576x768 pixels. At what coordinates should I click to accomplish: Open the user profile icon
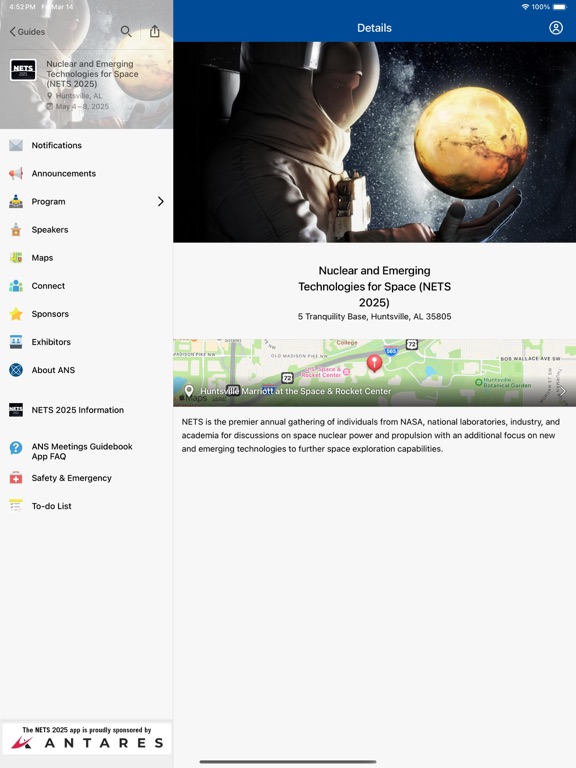point(556,28)
